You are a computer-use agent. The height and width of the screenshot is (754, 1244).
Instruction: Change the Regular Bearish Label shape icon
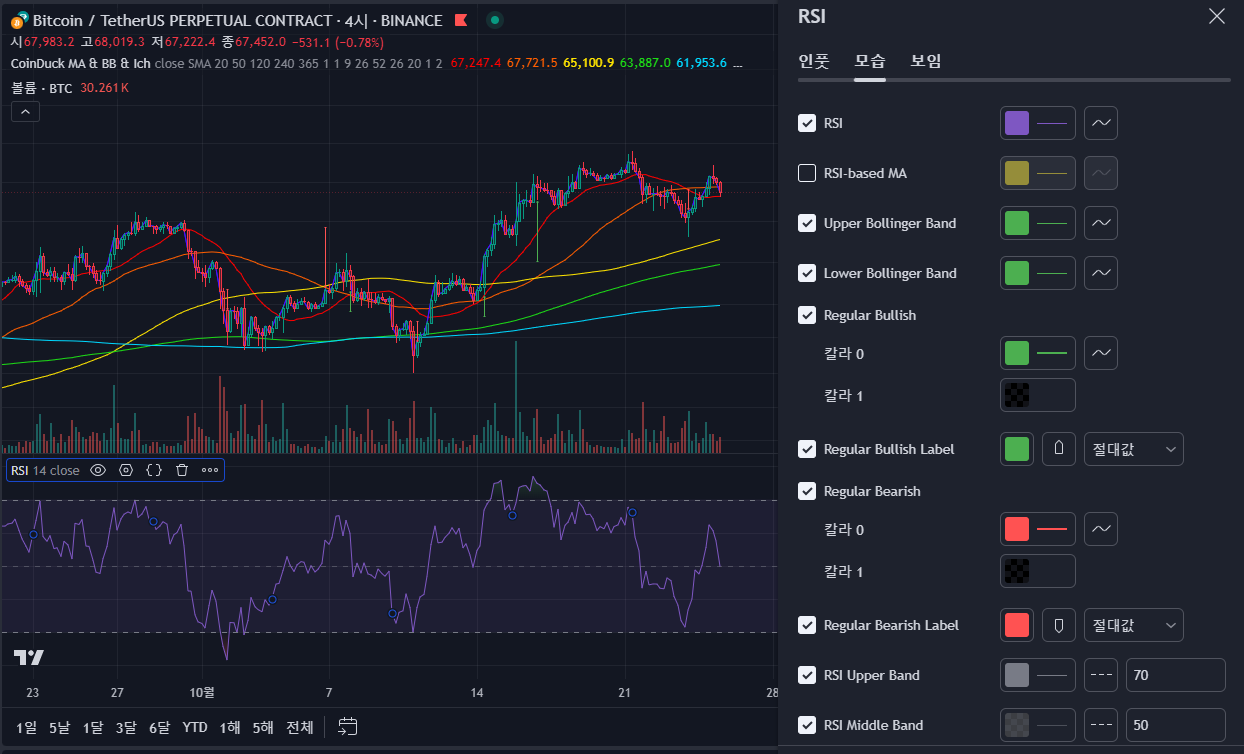[x=1059, y=625]
